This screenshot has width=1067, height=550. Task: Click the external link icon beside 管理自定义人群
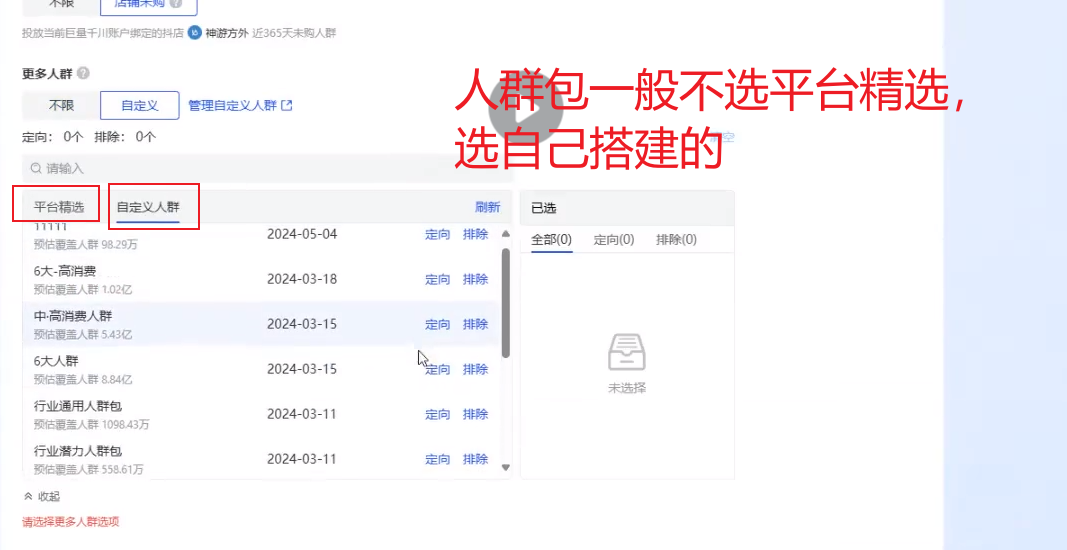click(x=287, y=105)
